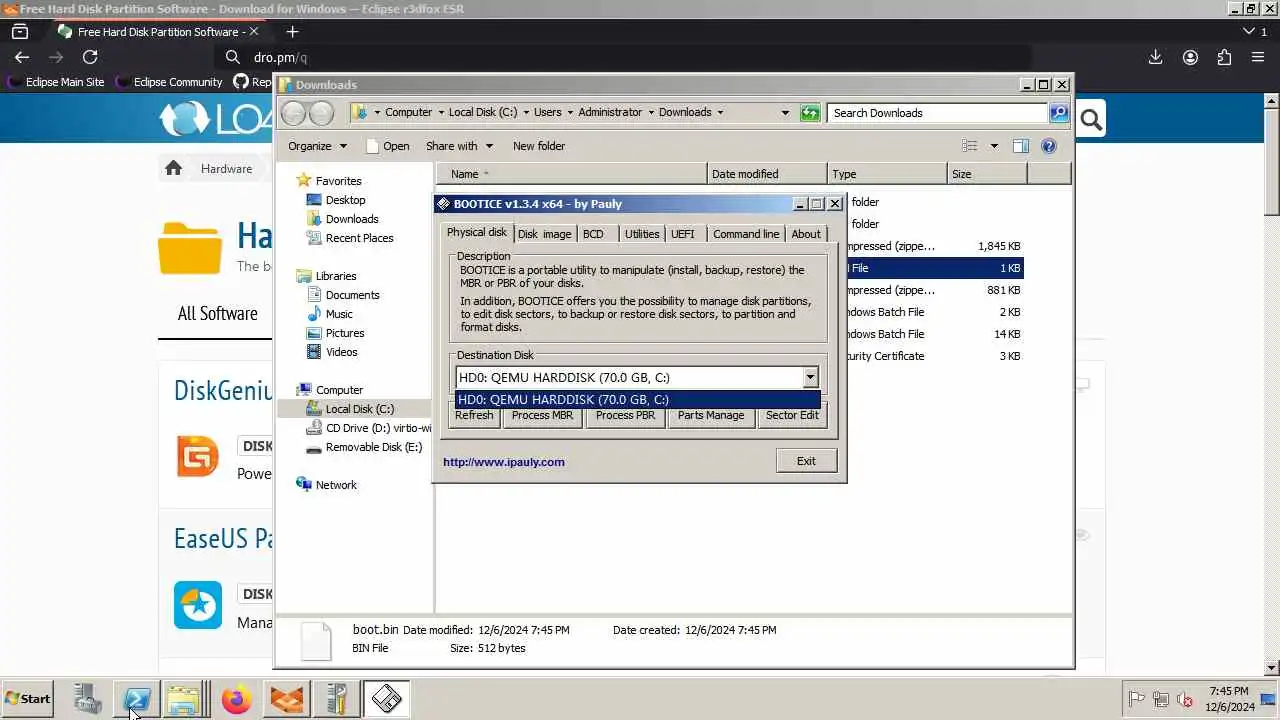This screenshot has height=720, width=1280.
Task: Select Recent Places in navigation pane
Action: click(x=359, y=238)
